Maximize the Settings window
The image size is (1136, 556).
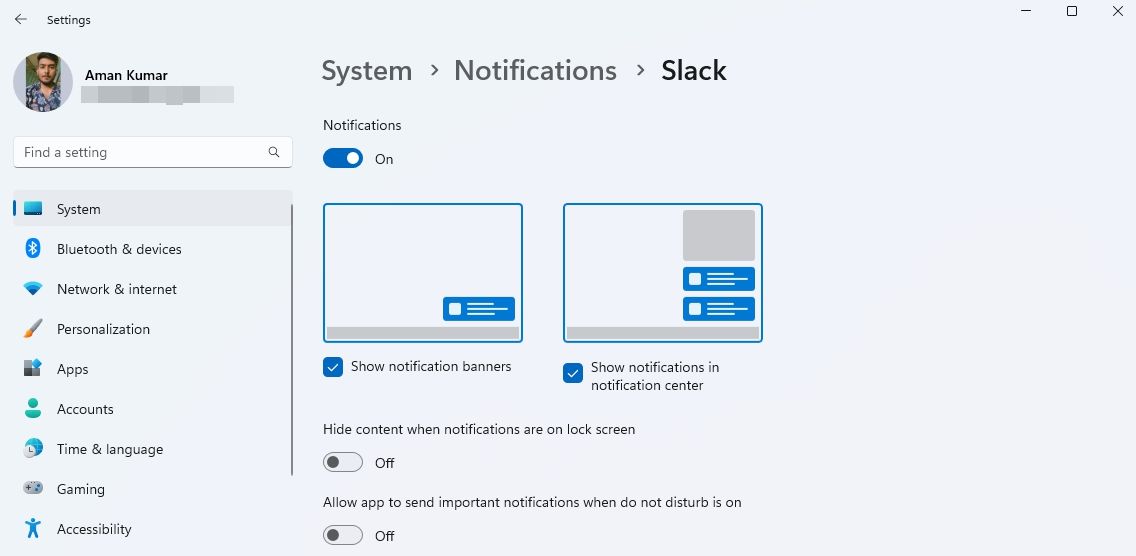point(1072,11)
